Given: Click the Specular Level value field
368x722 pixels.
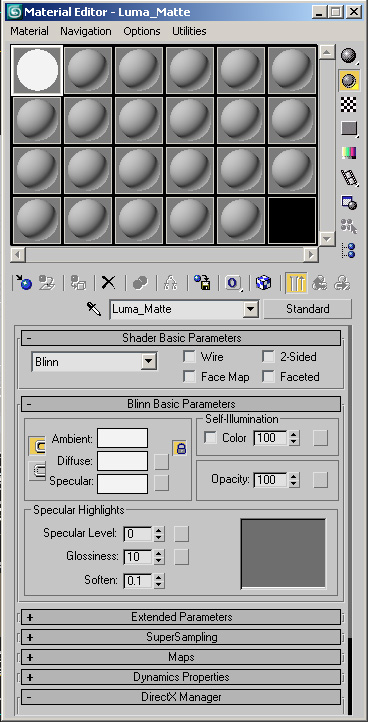Looking at the screenshot, I should 138,534.
